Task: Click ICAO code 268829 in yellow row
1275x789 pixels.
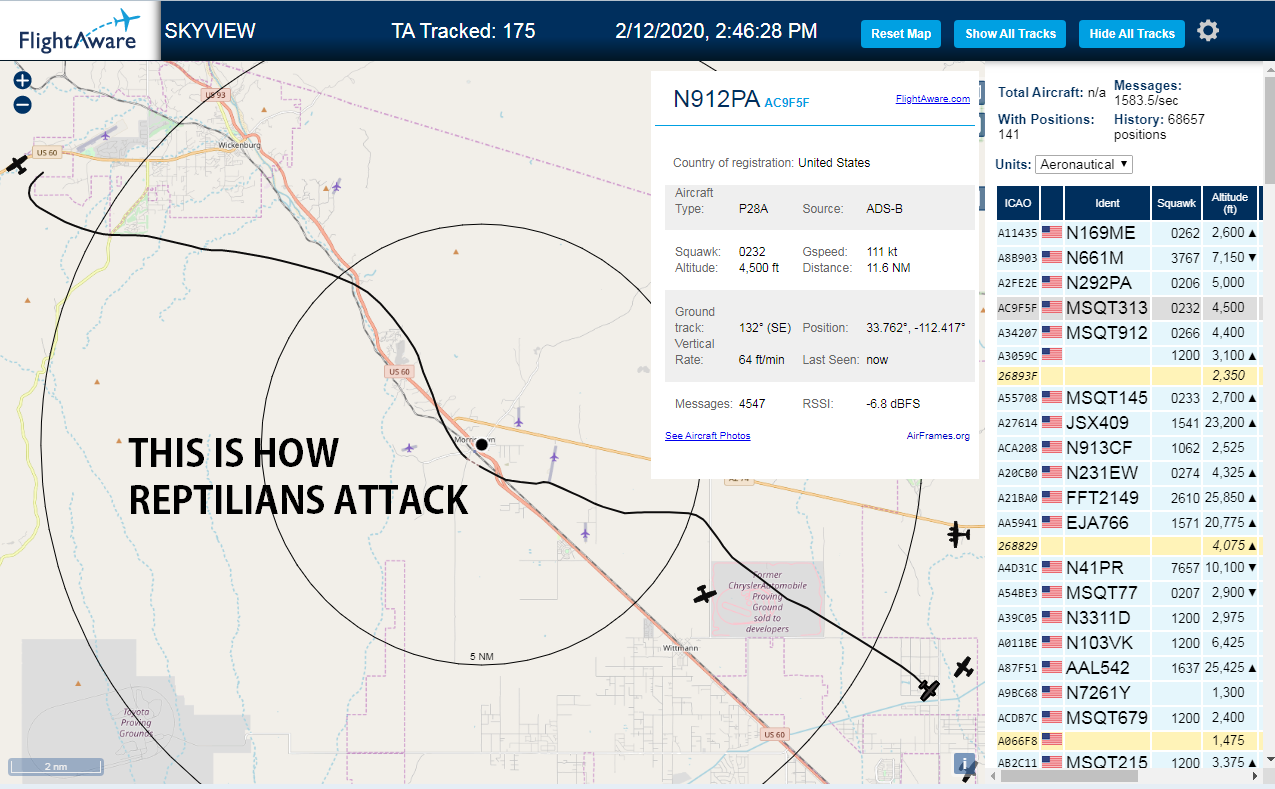Action: [1017, 545]
